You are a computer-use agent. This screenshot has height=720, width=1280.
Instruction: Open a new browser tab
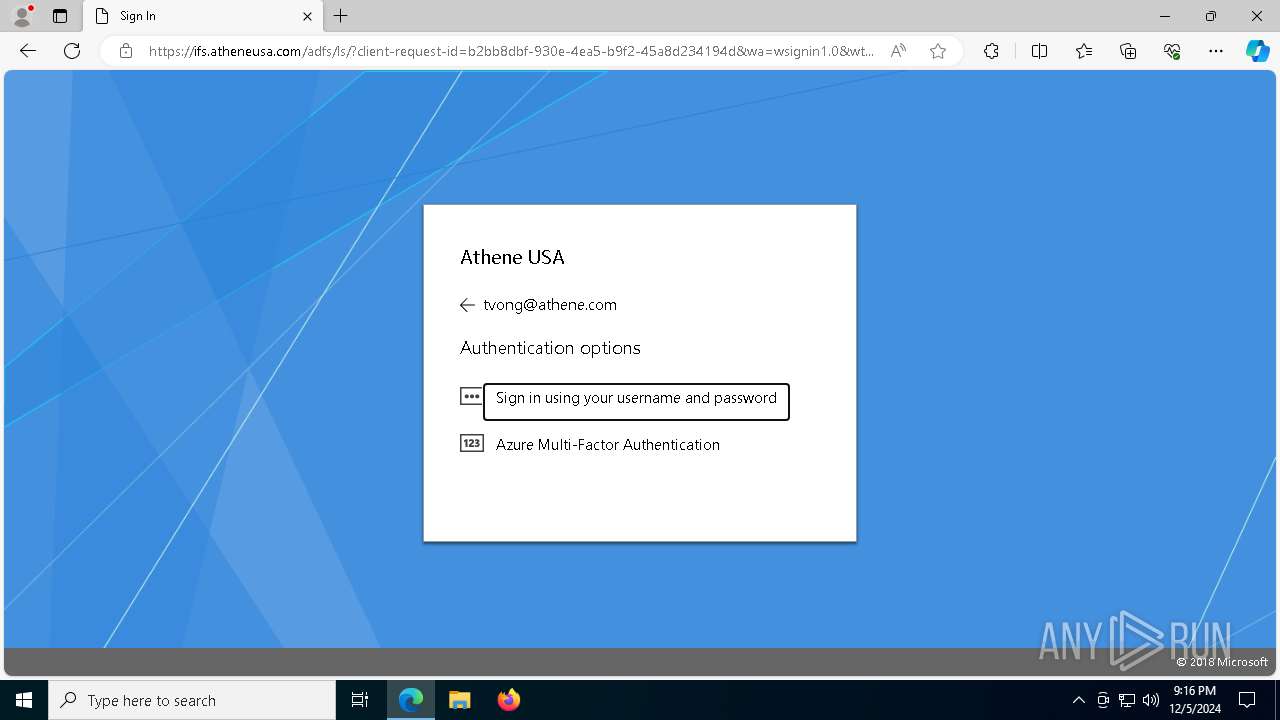341,16
